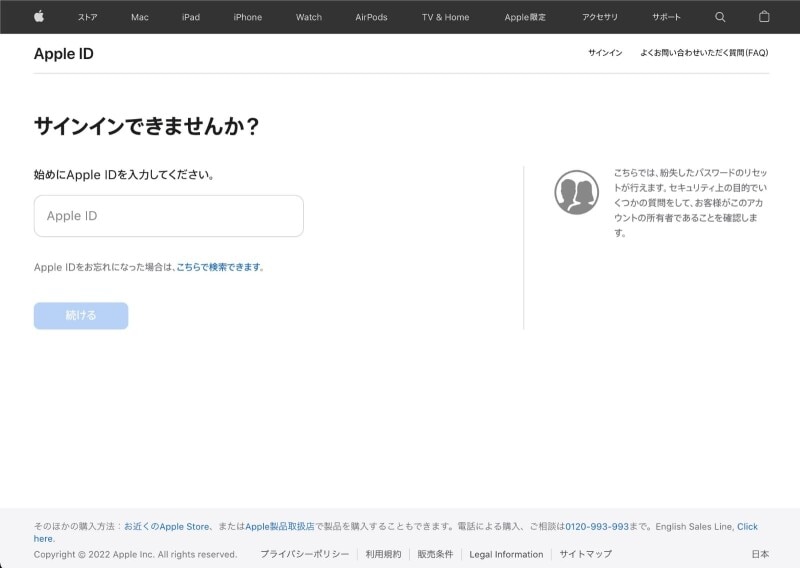Open the お近くのApple Store footer link
Viewport: 800px width, 568px height.
[167, 526]
